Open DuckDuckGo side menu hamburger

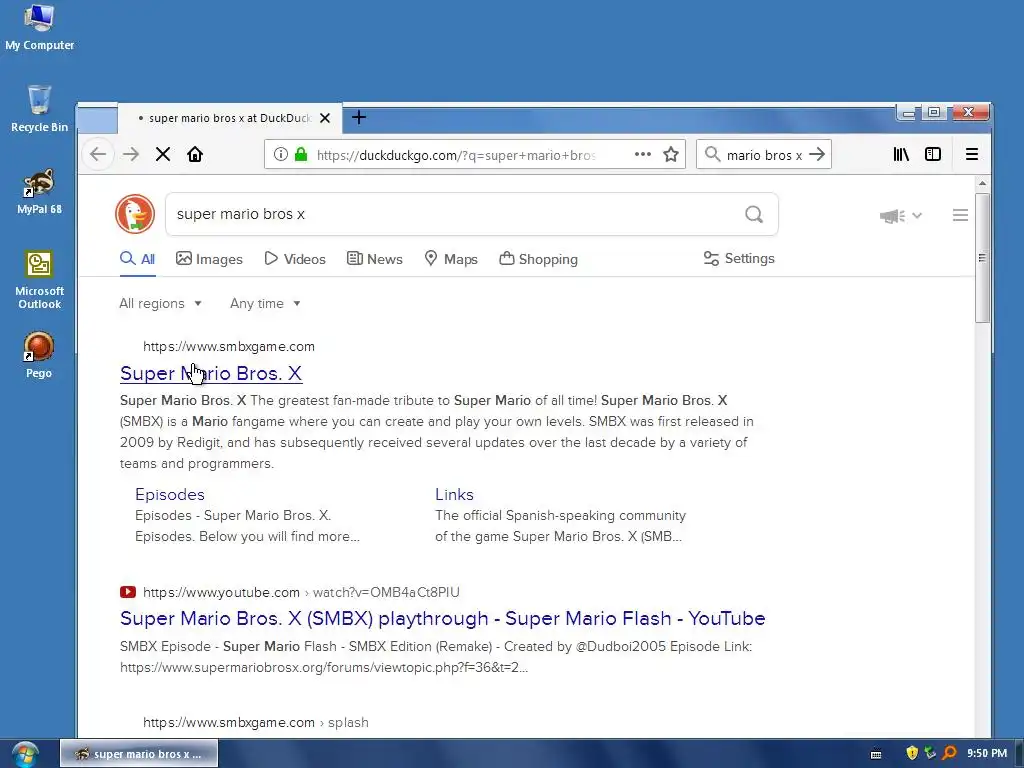[x=960, y=215]
